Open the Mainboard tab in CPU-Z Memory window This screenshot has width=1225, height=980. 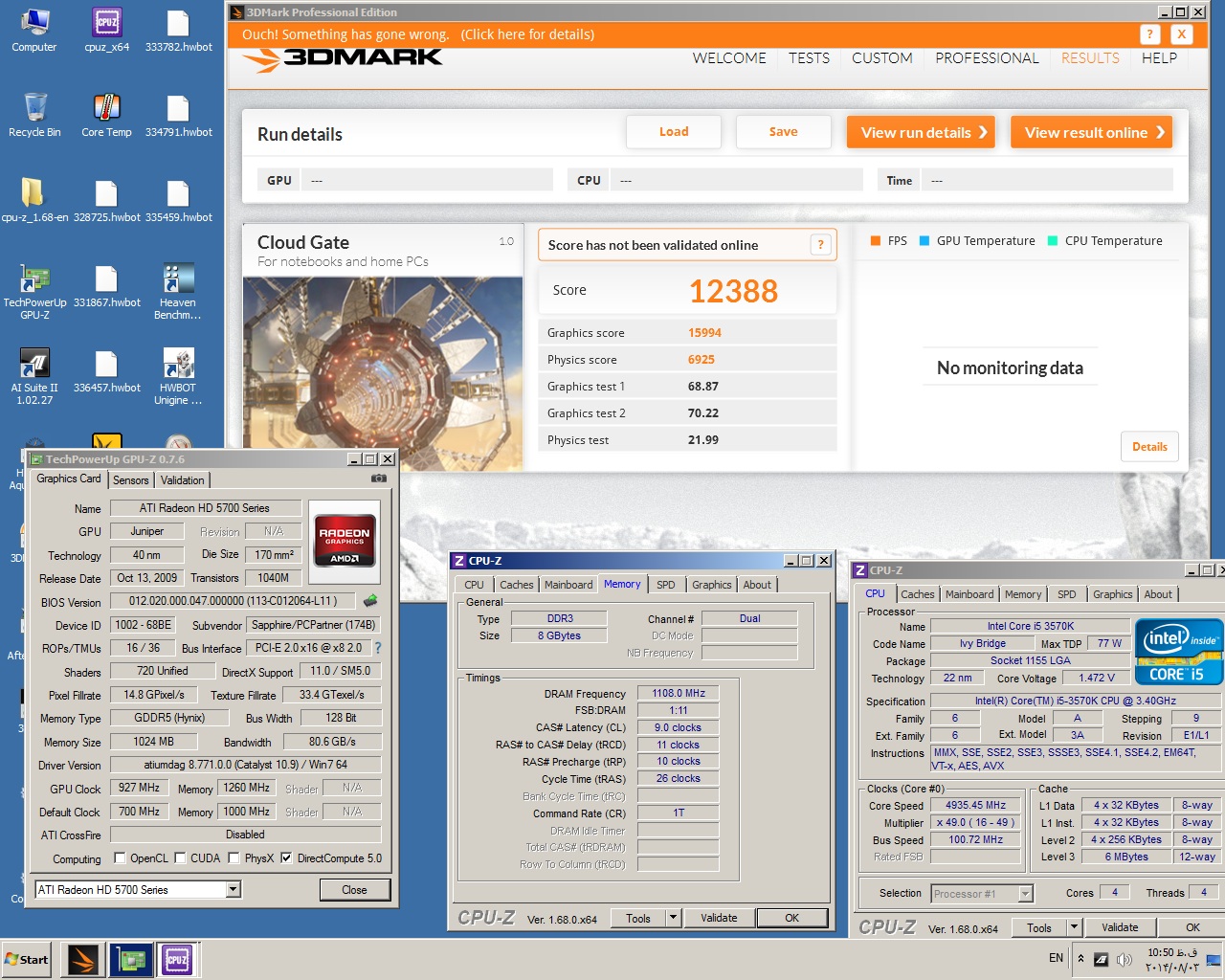[568, 585]
